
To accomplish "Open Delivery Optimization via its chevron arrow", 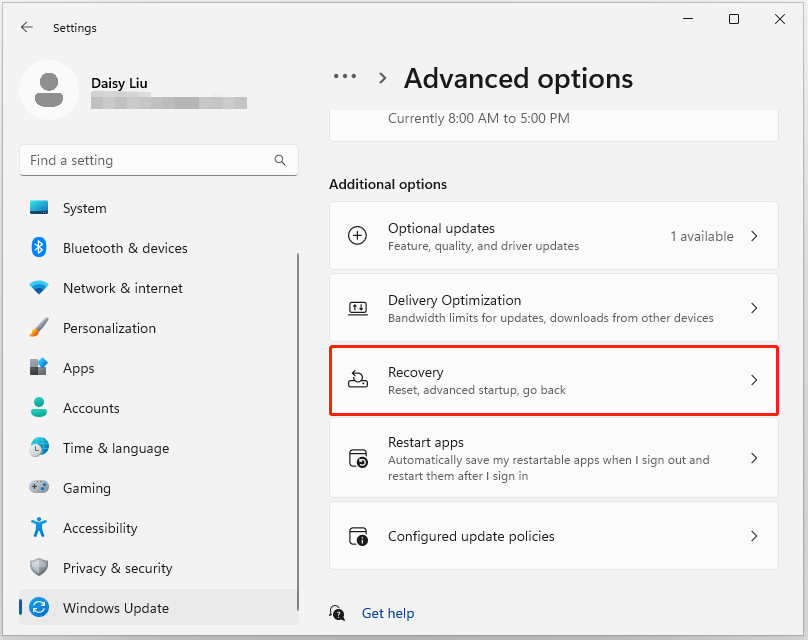I will (754, 309).
